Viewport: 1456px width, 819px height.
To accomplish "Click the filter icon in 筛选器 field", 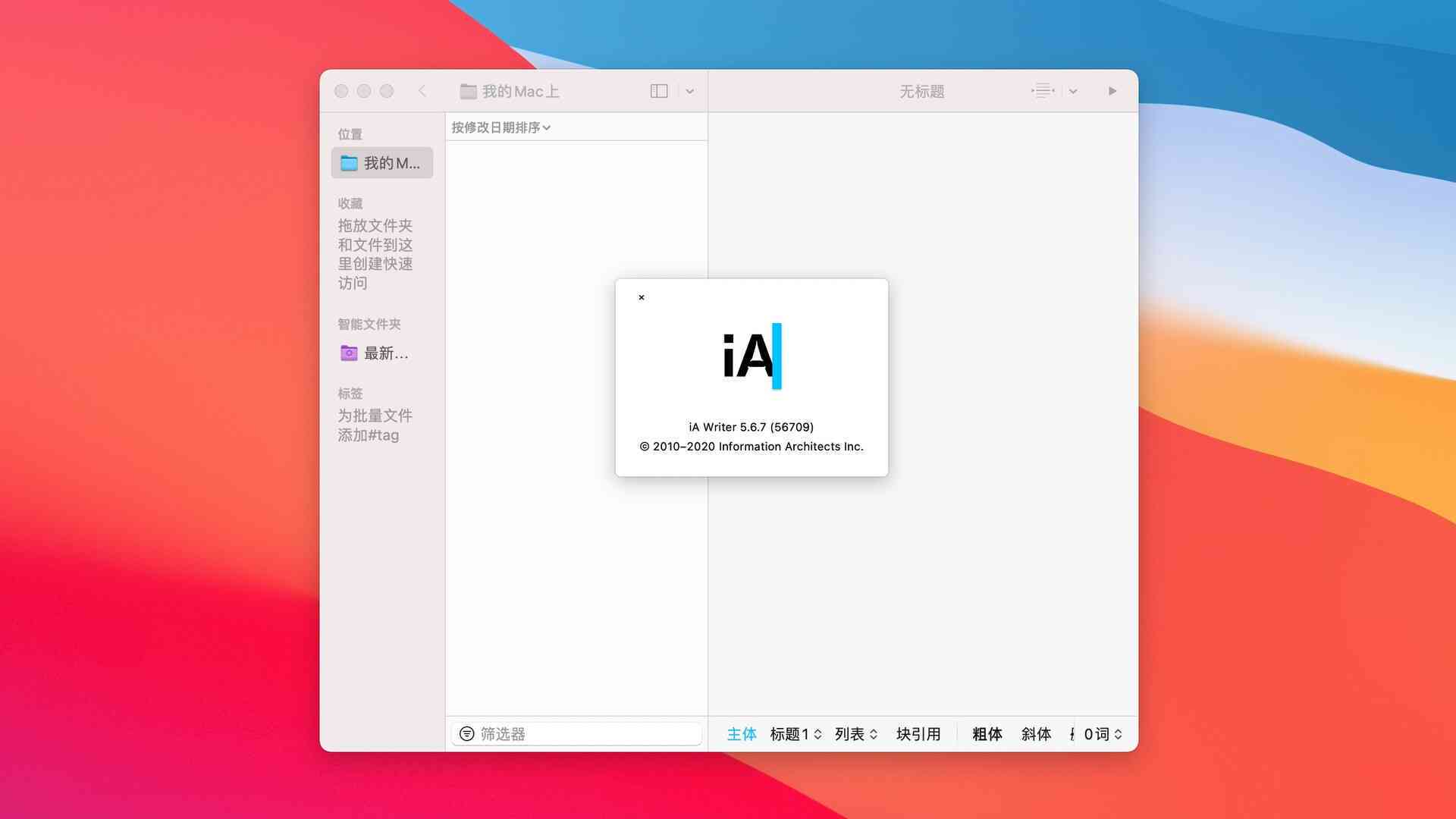I will pos(467,734).
